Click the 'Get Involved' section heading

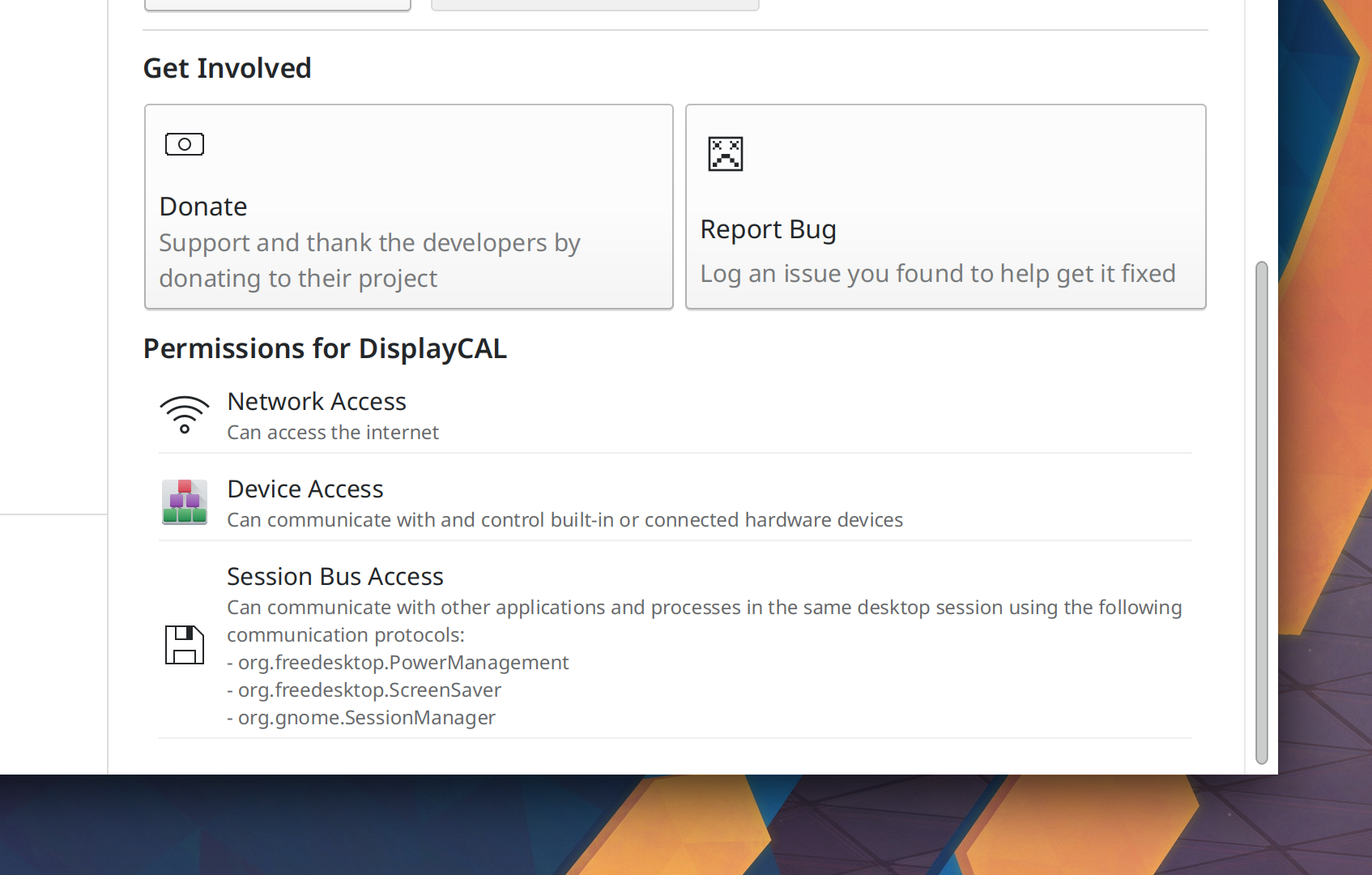pyautogui.click(x=228, y=68)
